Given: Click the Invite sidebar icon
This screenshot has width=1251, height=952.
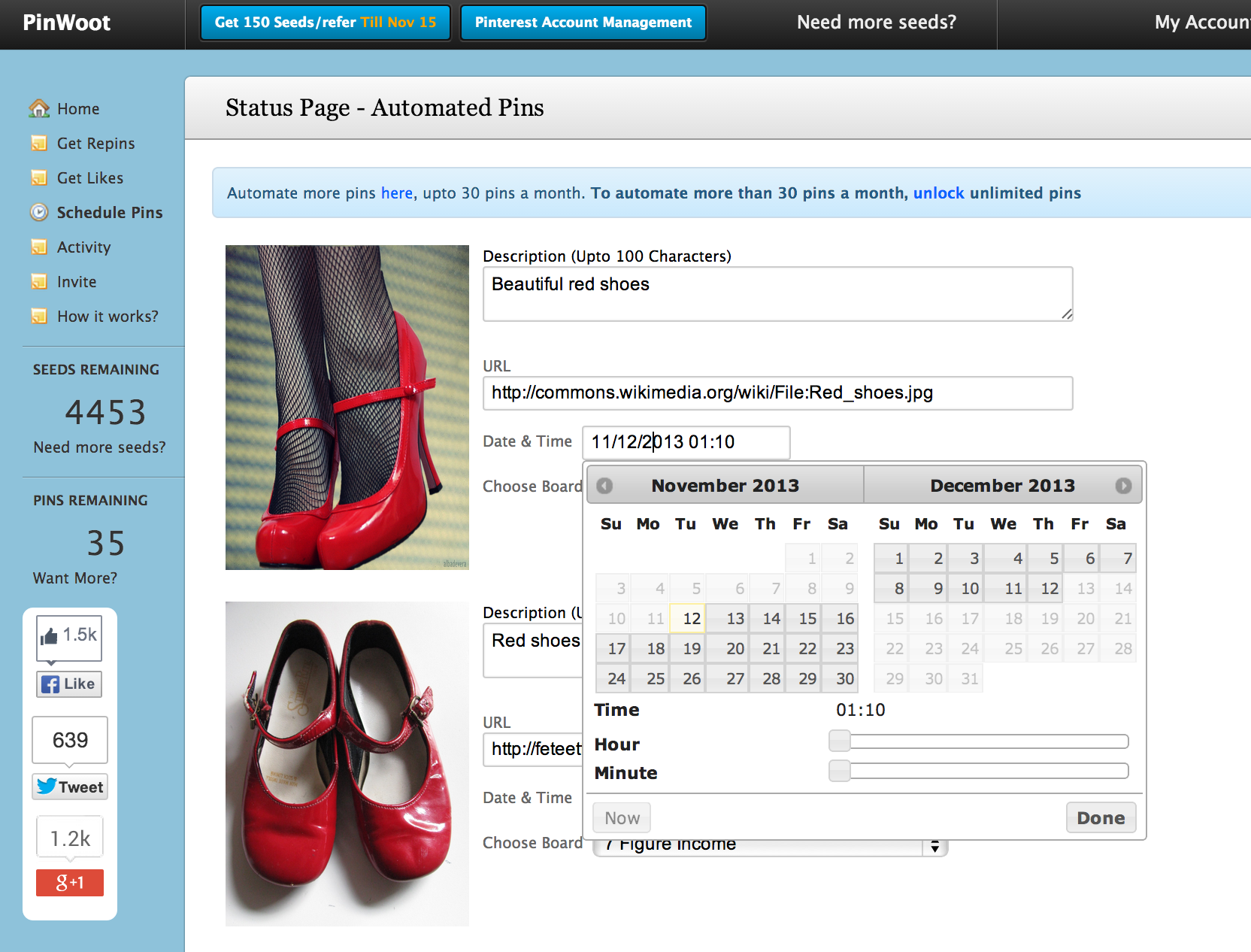Looking at the screenshot, I should [39, 282].
